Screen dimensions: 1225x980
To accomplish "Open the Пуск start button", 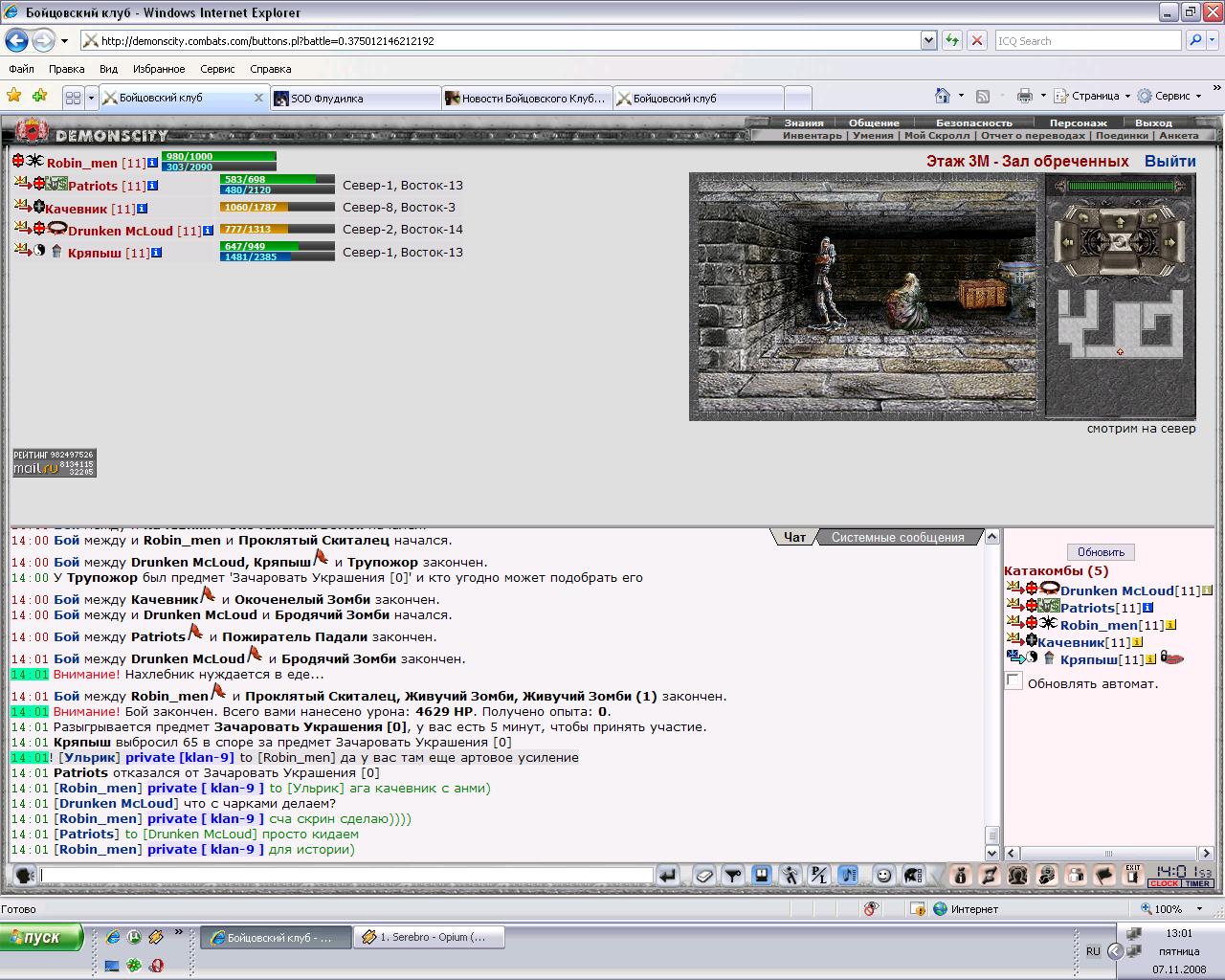I will [x=42, y=937].
